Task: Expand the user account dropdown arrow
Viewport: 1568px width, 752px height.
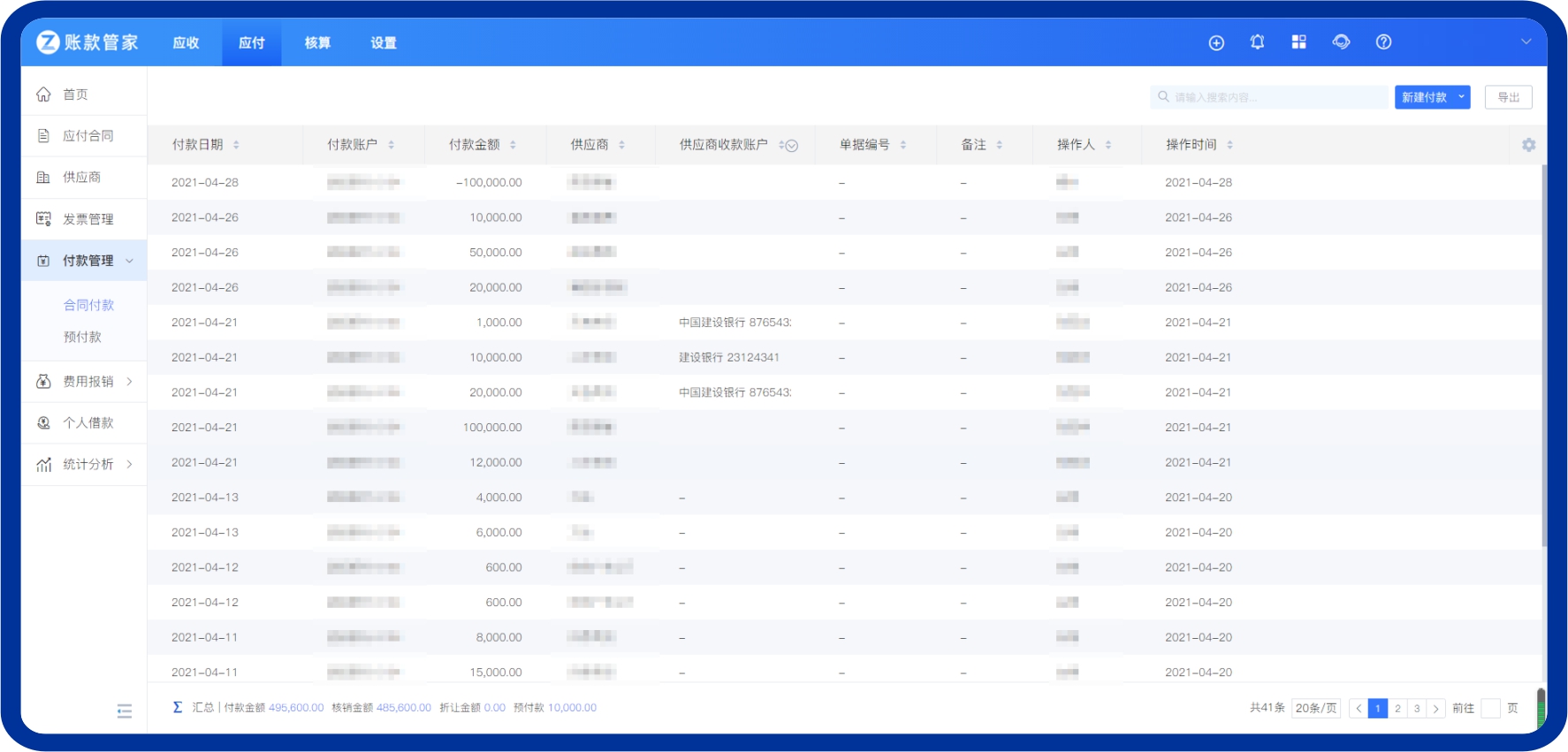Action: pos(1526,42)
